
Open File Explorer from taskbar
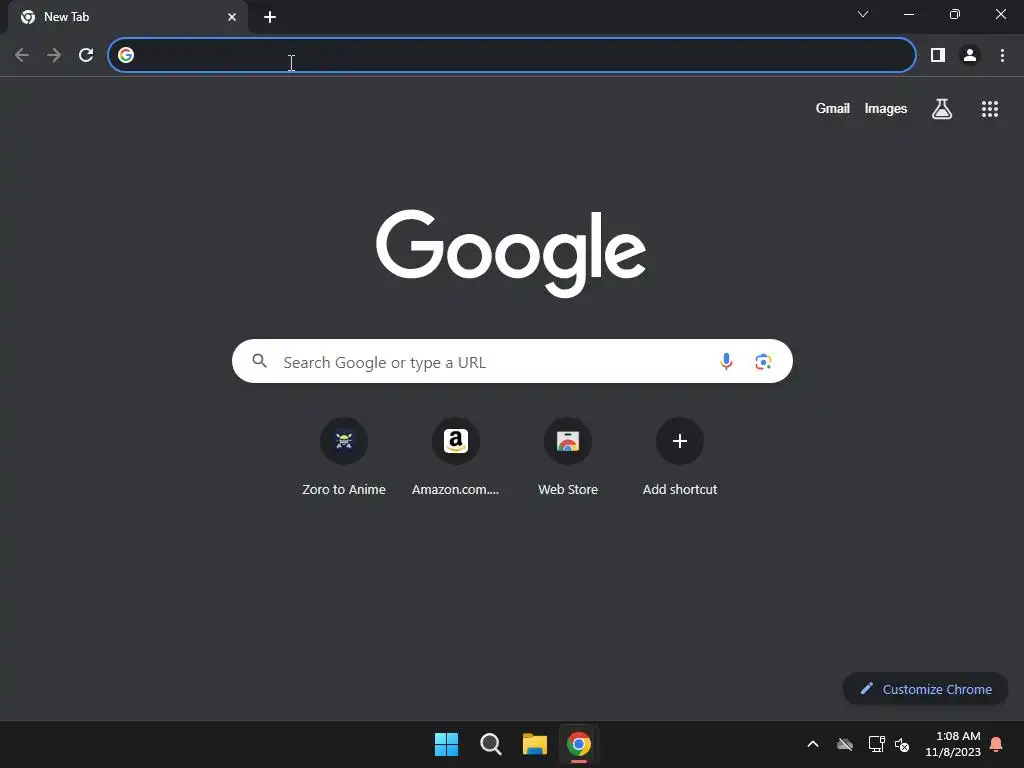534,744
